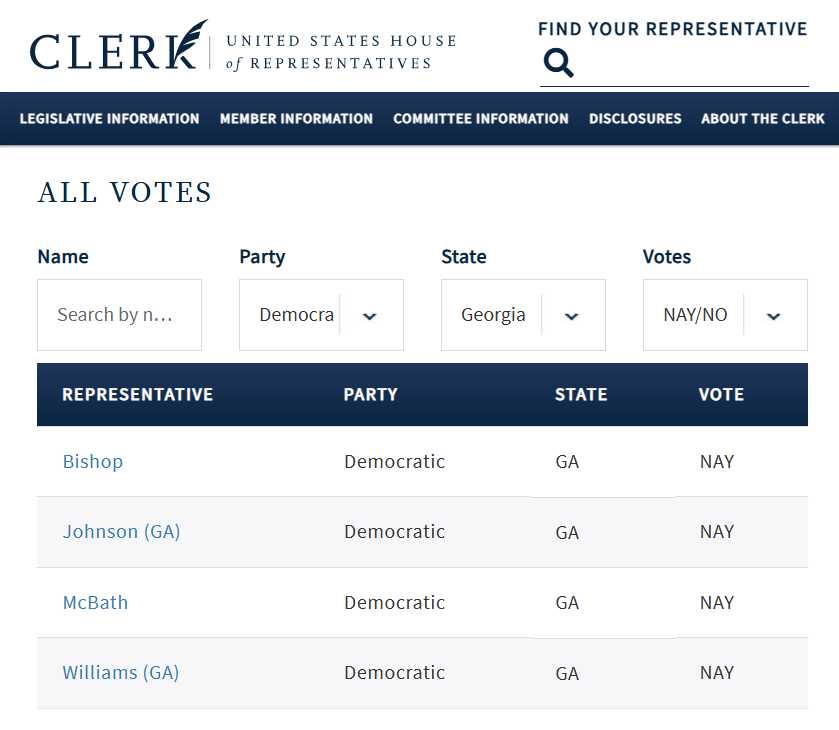Click the Vote column header
This screenshot has width=839, height=730.
(x=721, y=394)
